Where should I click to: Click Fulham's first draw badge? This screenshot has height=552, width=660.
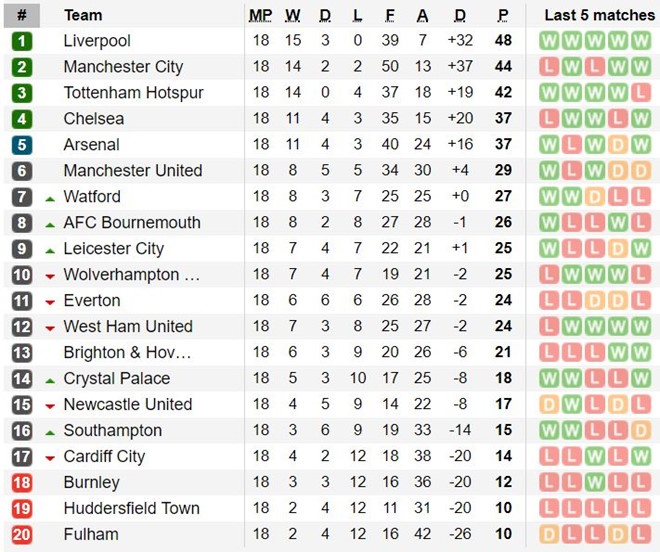[549, 535]
